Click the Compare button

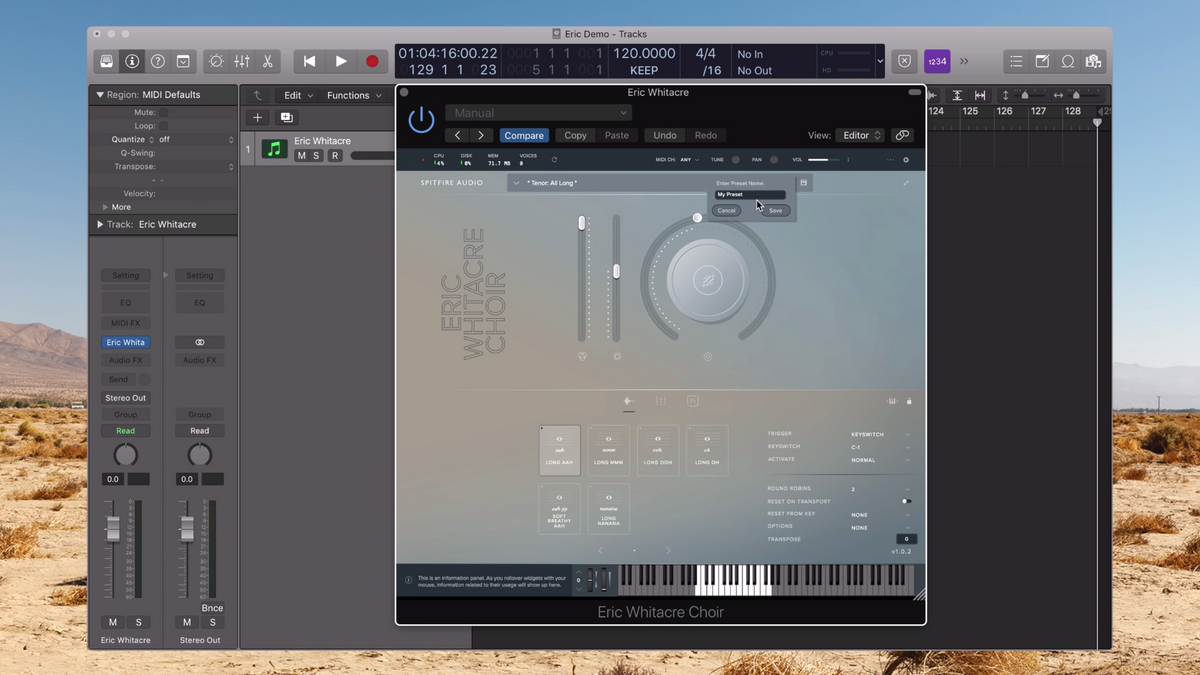[x=523, y=135]
